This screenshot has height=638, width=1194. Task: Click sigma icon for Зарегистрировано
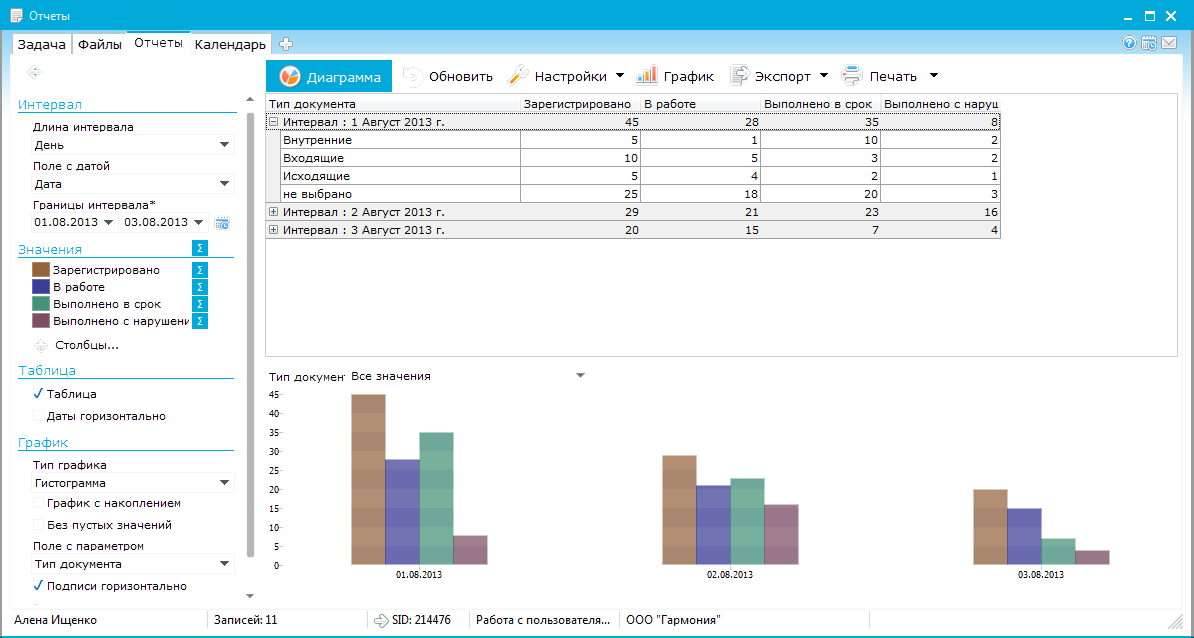[x=200, y=270]
